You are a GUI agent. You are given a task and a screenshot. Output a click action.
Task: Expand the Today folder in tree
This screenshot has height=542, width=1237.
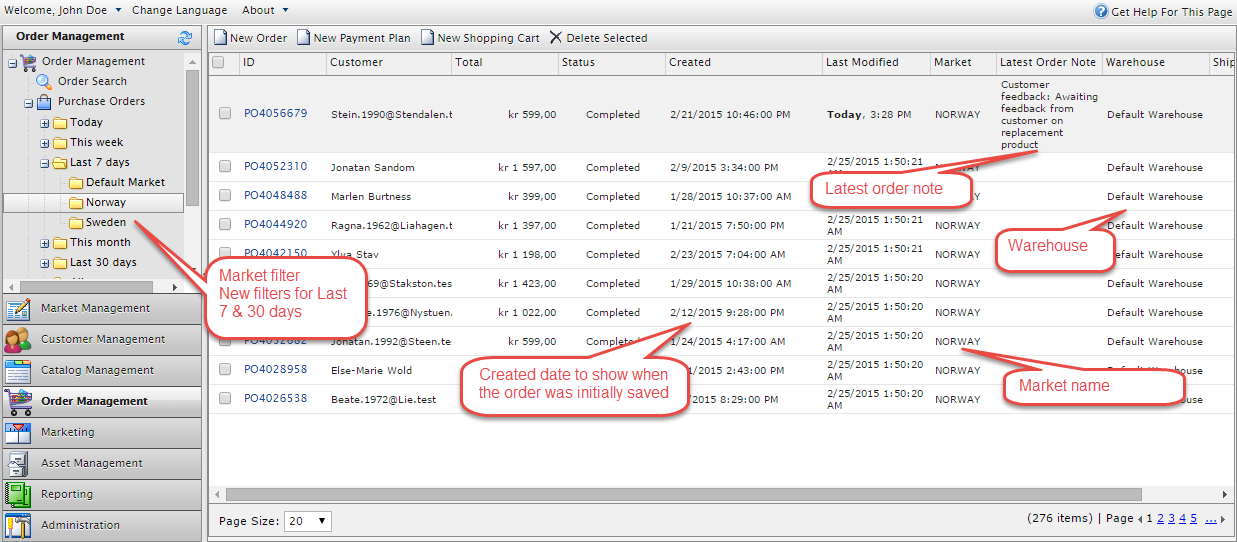click(45, 123)
